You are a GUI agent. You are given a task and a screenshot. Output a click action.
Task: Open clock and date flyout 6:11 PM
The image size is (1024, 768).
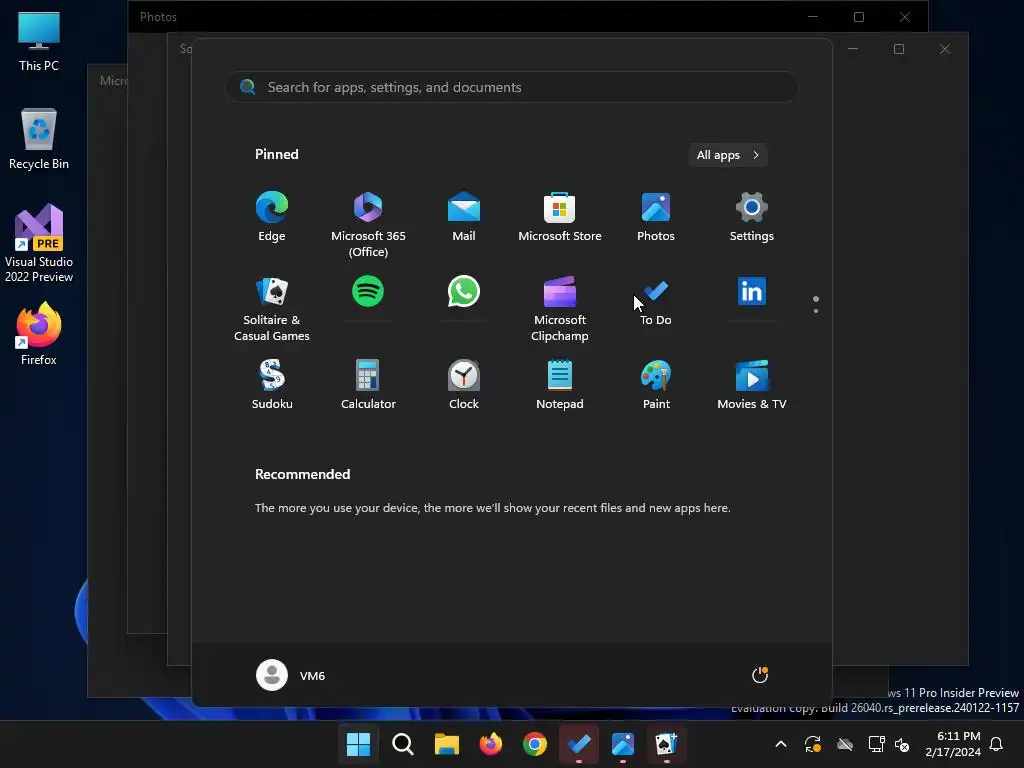pos(953,744)
